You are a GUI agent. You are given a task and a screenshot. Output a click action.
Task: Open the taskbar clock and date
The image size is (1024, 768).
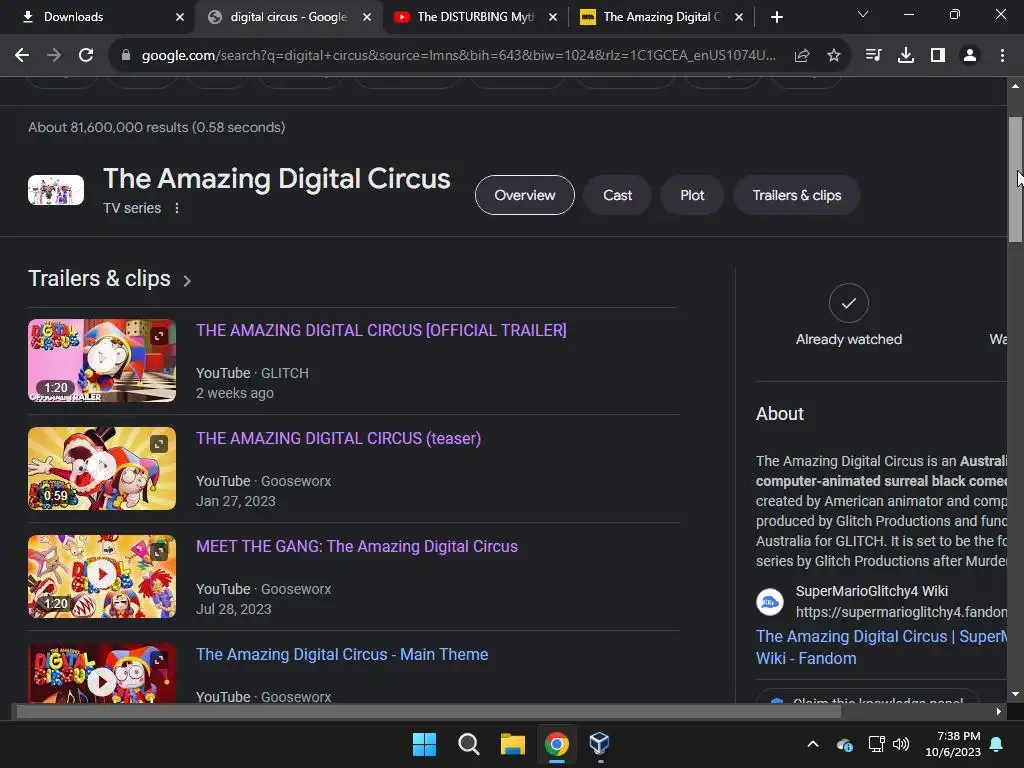(x=953, y=744)
